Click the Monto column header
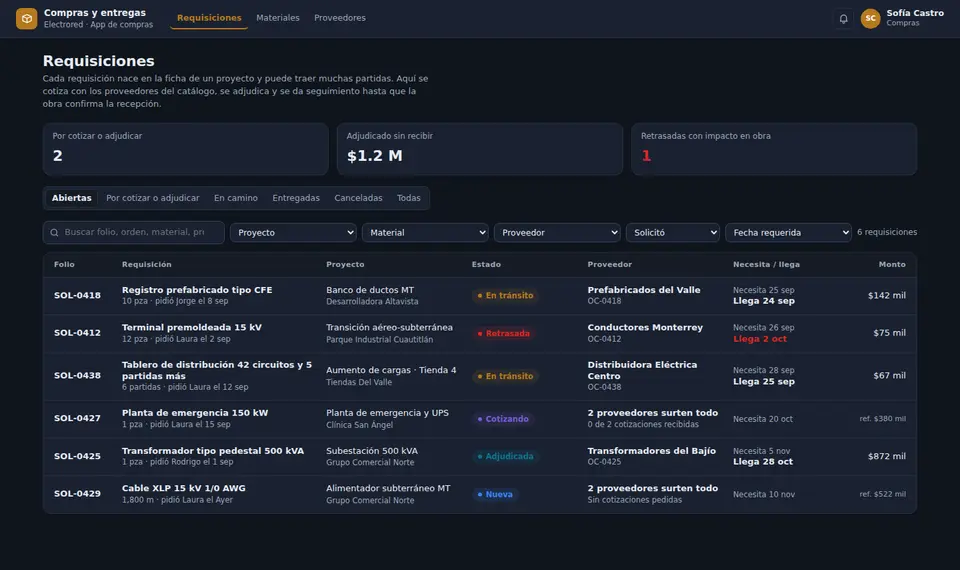 [x=892, y=264]
